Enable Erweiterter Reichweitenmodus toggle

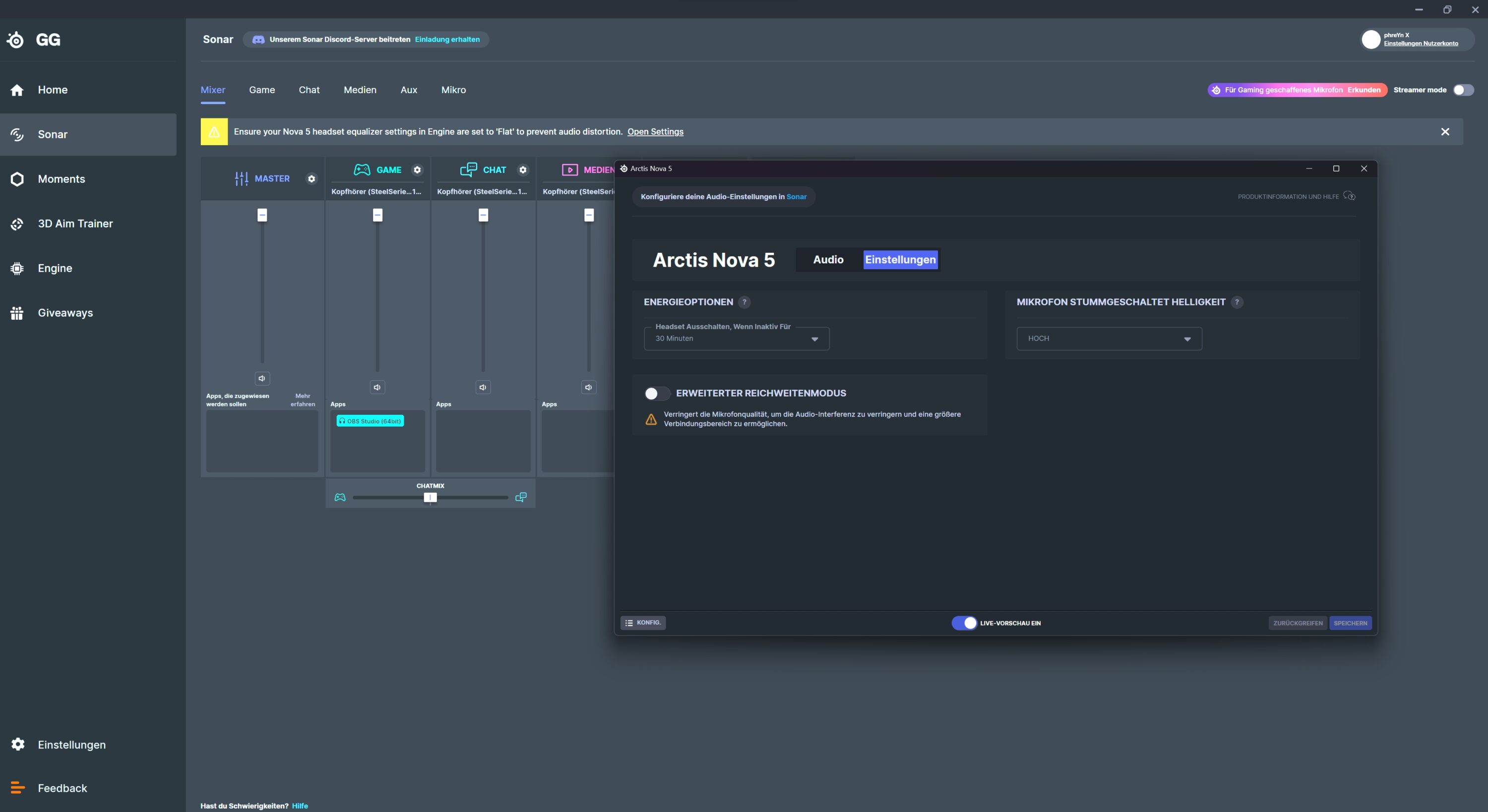(x=657, y=393)
